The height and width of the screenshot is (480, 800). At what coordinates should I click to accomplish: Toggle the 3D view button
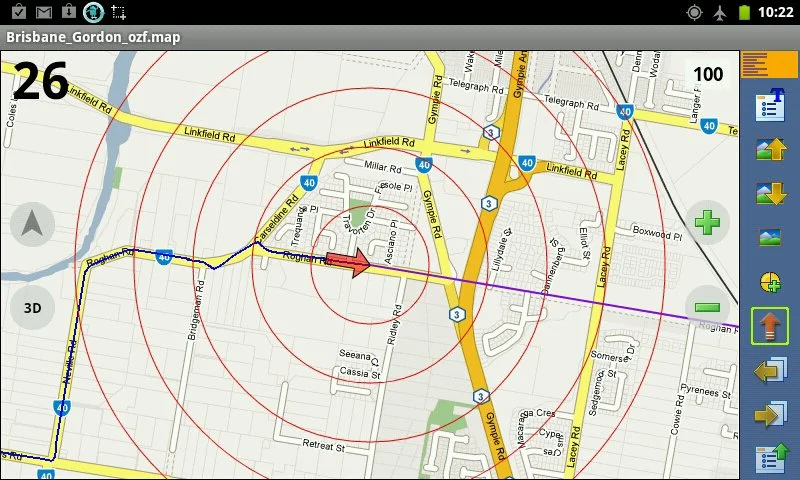pyautogui.click(x=32, y=307)
